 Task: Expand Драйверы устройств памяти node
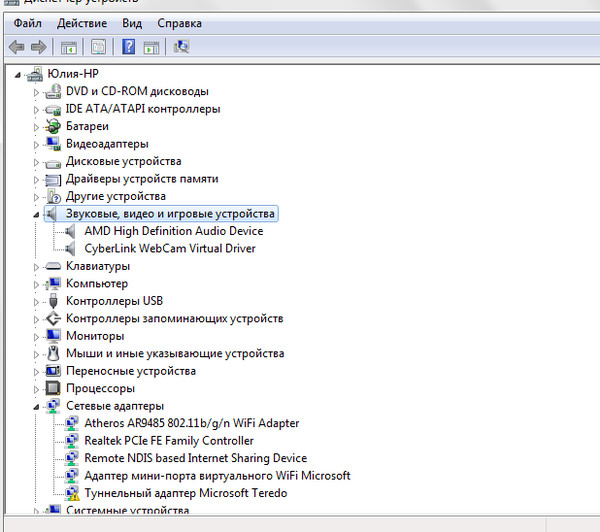click(x=36, y=180)
